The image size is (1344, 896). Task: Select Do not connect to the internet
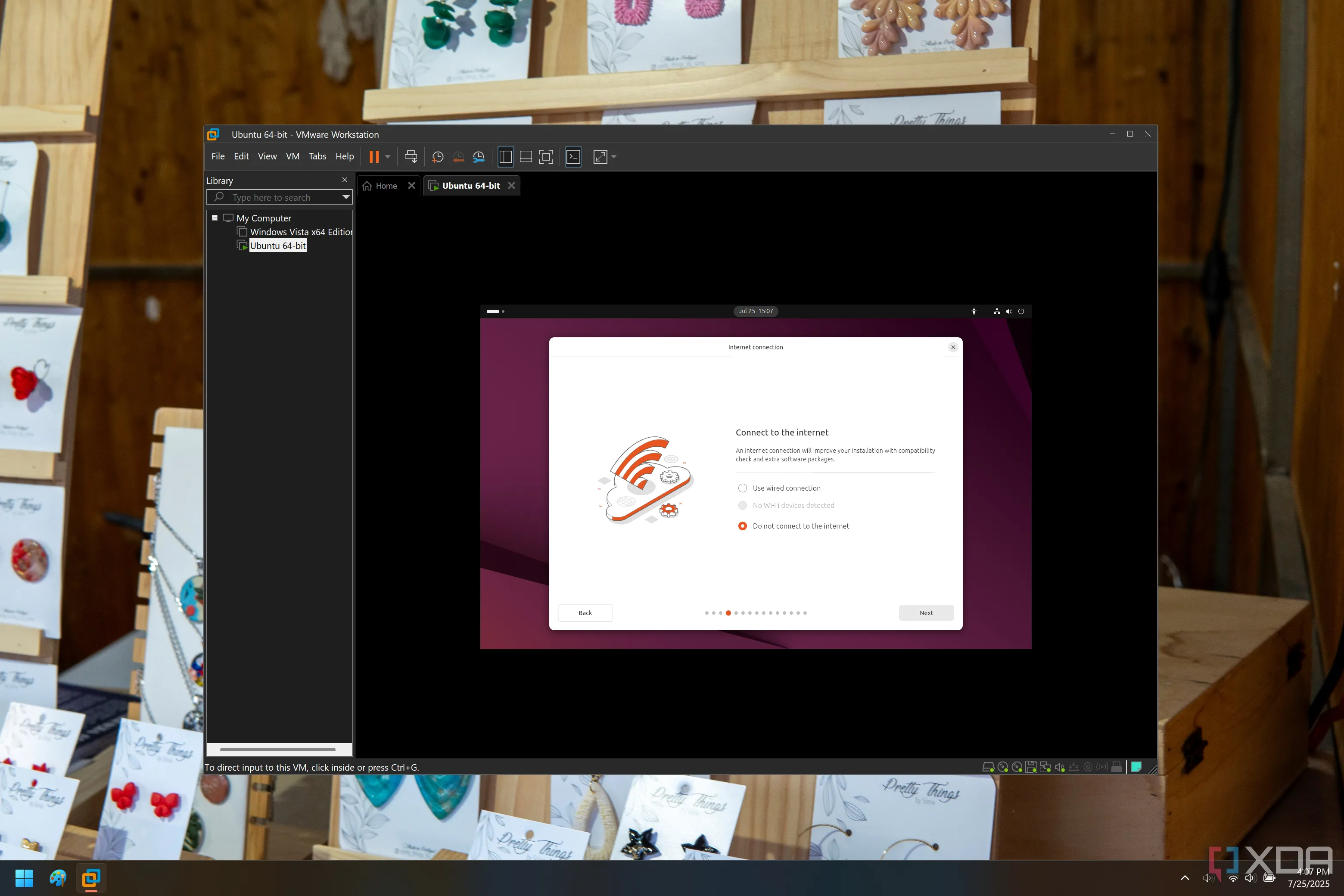[742, 526]
